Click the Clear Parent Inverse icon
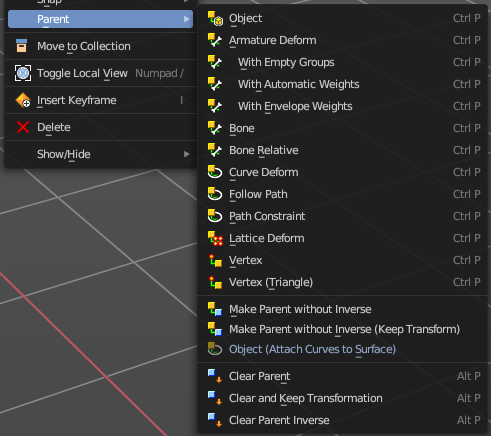 click(x=215, y=420)
